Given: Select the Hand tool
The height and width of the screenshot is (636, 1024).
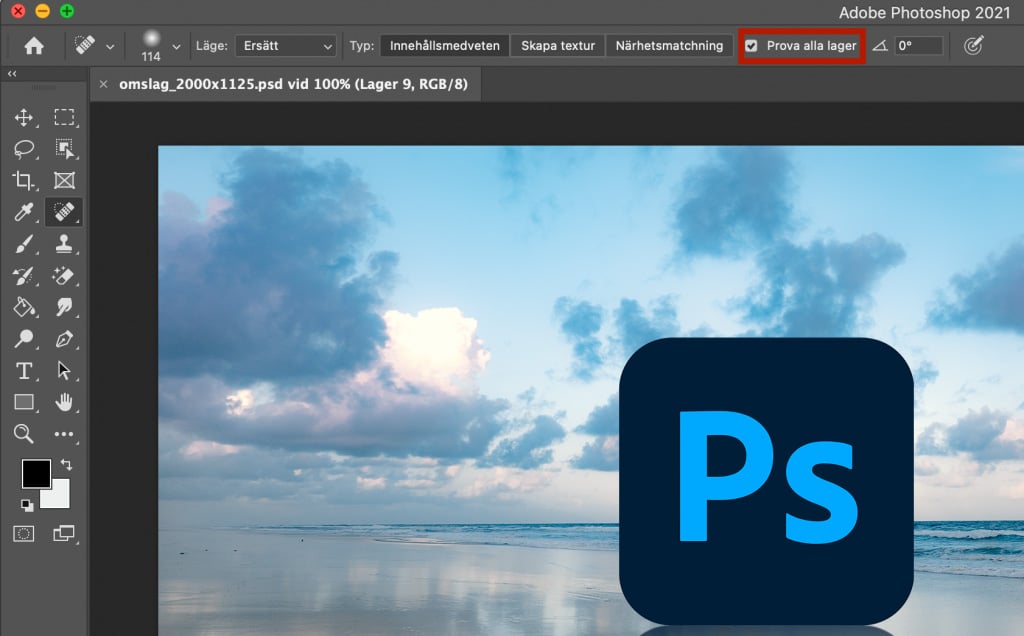Looking at the screenshot, I should tap(65, 402).
